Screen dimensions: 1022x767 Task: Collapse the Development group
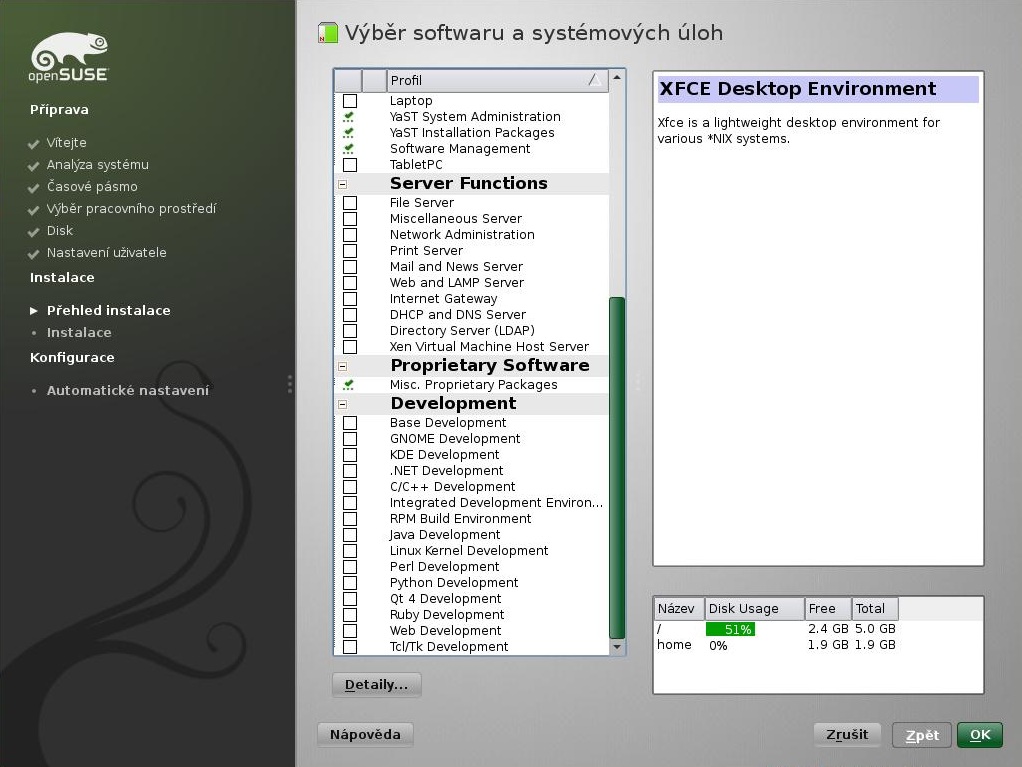pos(343,404)
